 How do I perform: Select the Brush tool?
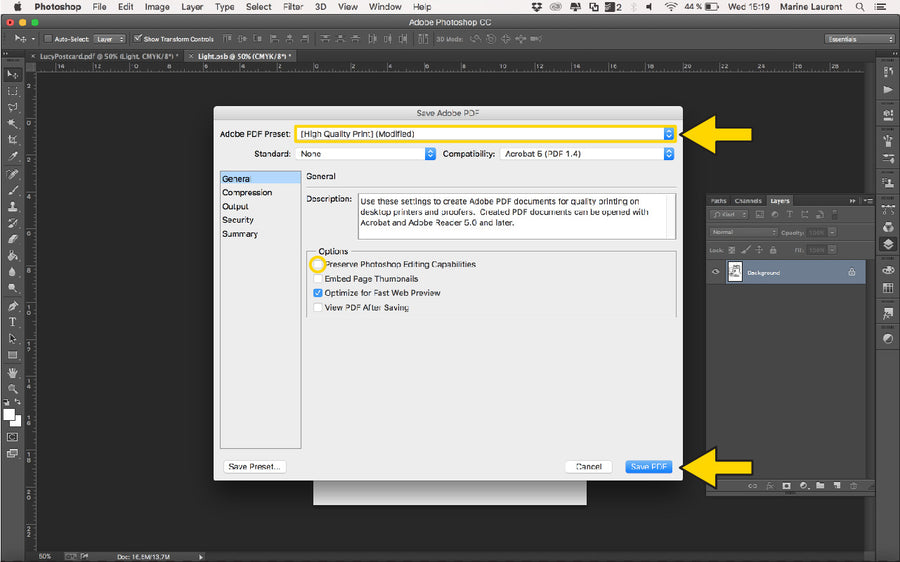(x=12, y=191)
